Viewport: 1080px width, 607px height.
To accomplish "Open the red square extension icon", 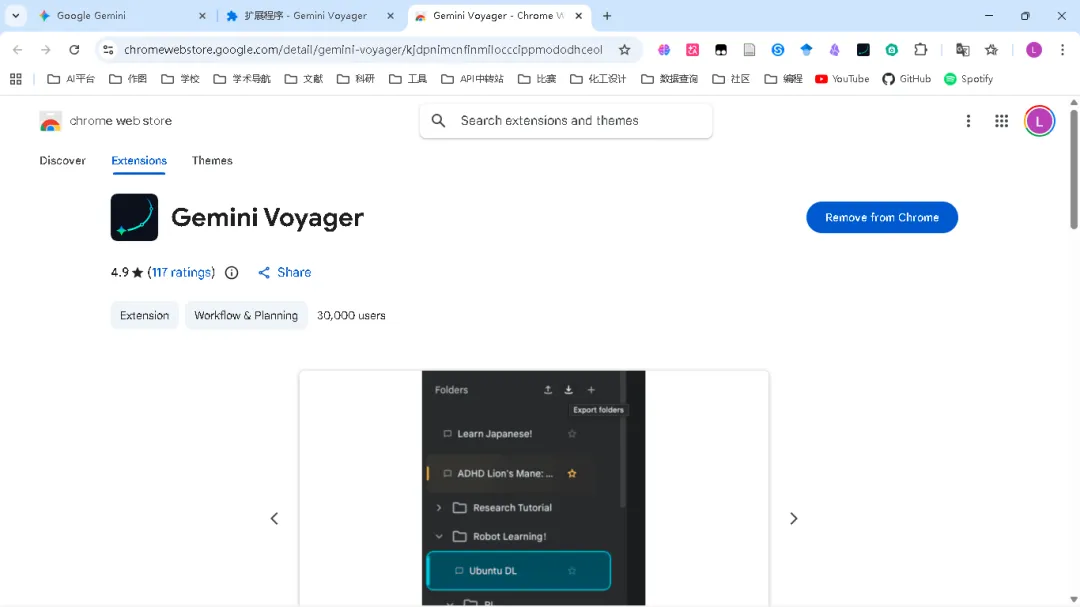I will click(692, 50).
